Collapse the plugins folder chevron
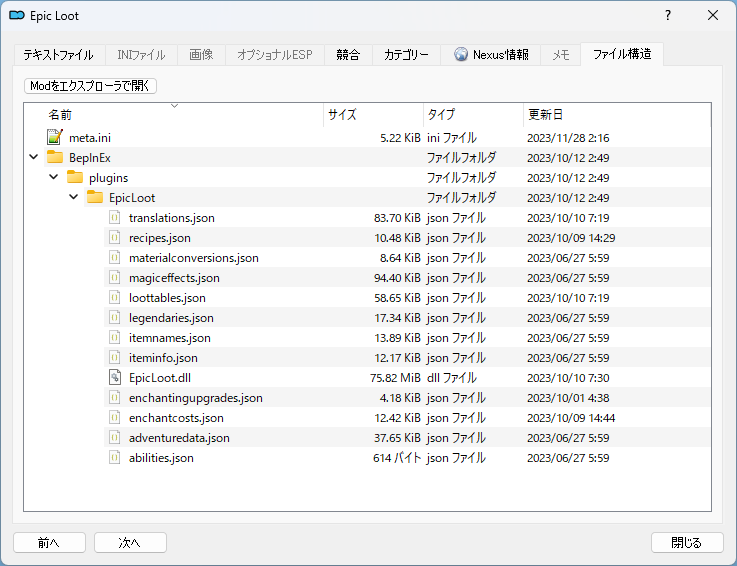 coord(54,177)
